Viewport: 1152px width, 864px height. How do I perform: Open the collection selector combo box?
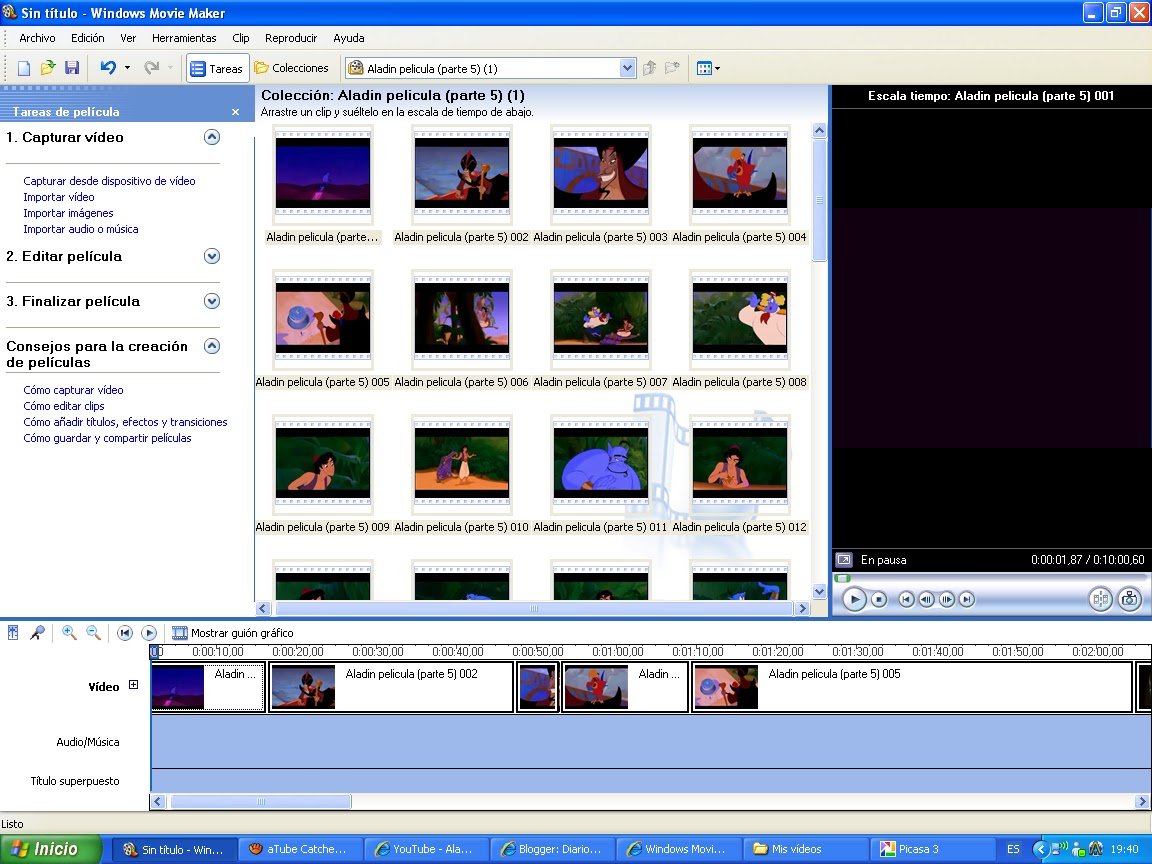point(490,68)
